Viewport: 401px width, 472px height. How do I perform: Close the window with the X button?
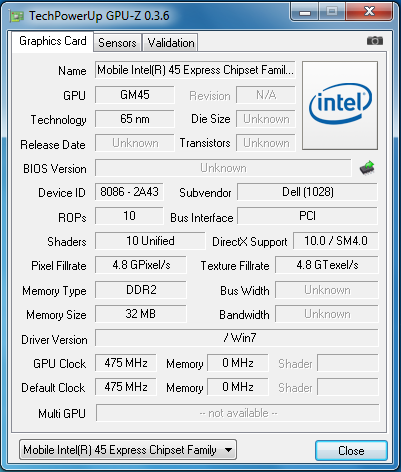pos(369,12)
